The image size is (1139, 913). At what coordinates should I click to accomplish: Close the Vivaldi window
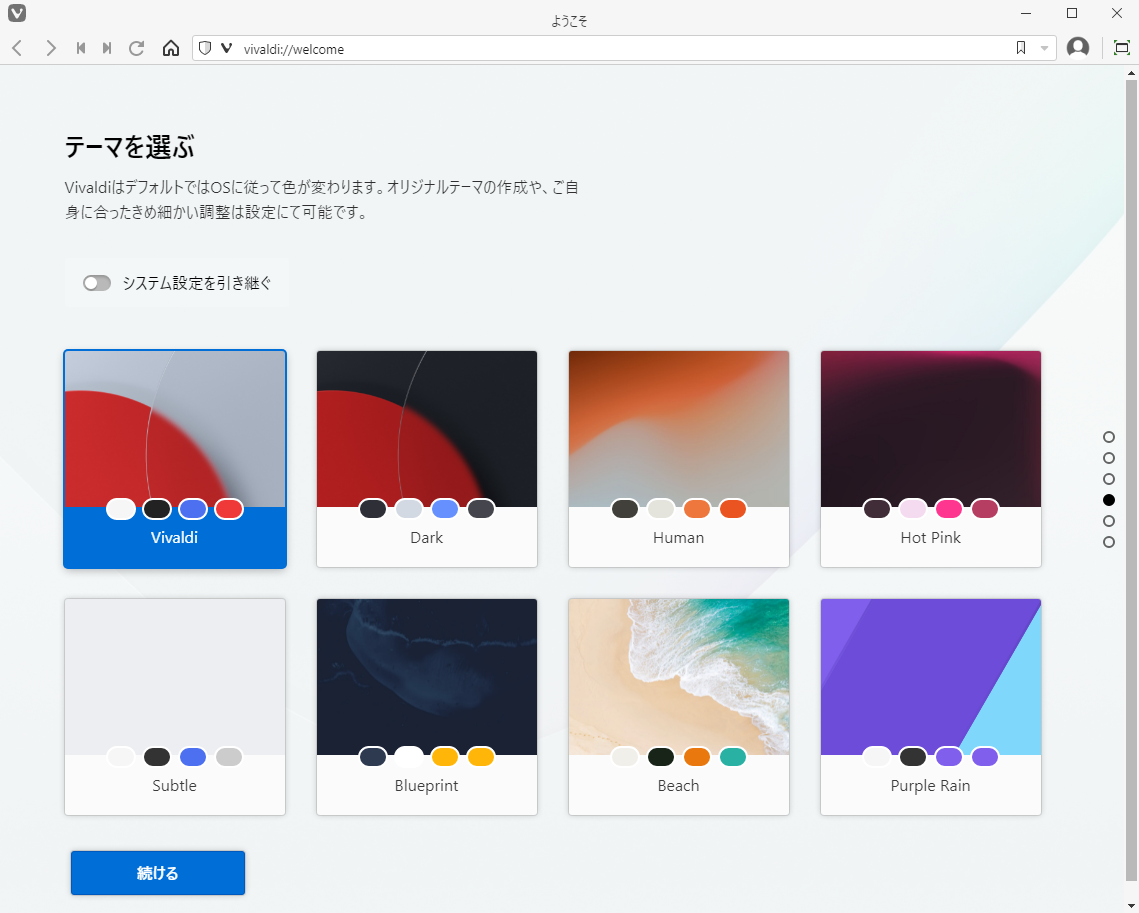pyautogui.click(x=1117, y=13)
